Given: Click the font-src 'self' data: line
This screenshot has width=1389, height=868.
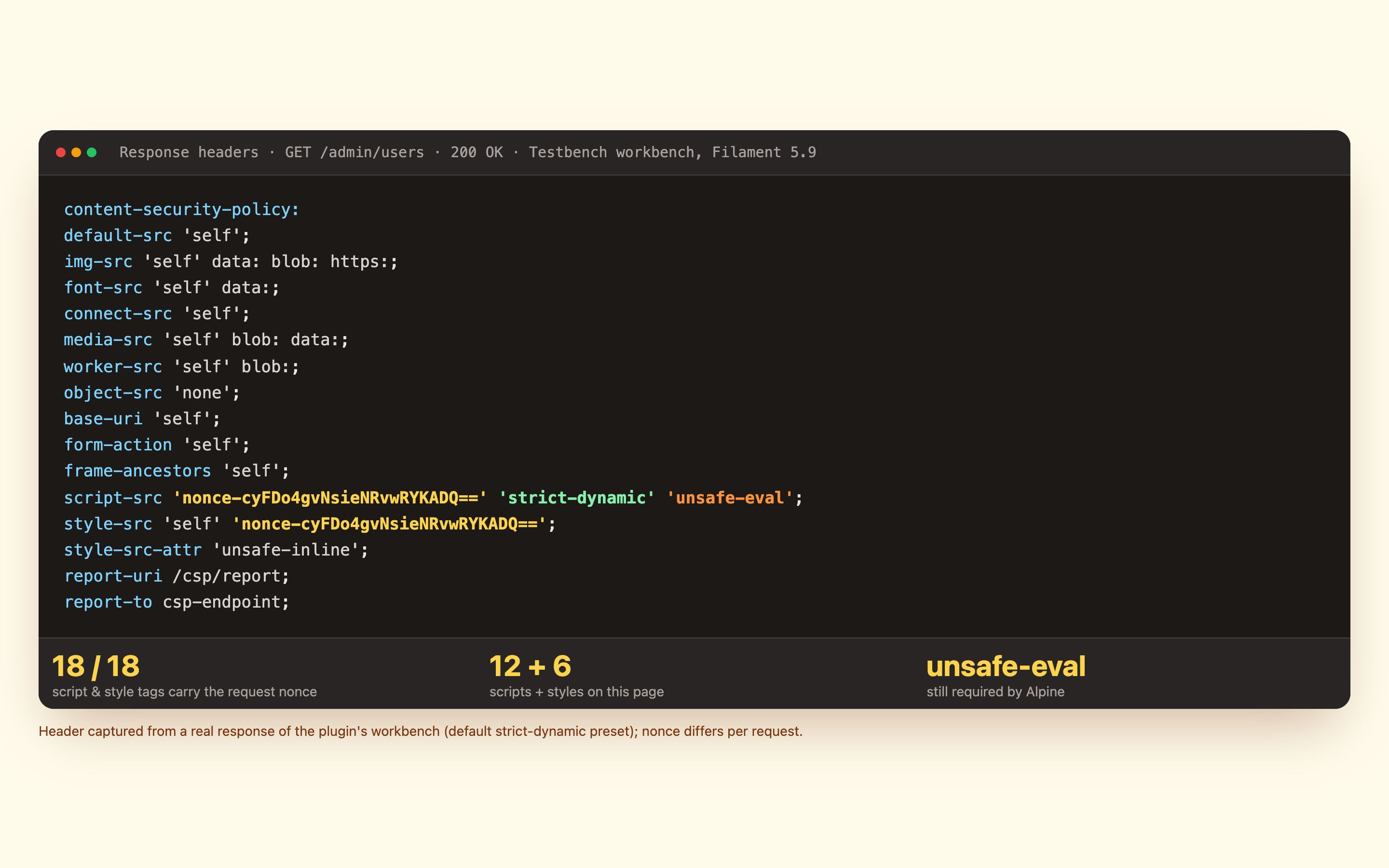Looking at the screenshot, I should pyautogui.click(x=172, y=287).
